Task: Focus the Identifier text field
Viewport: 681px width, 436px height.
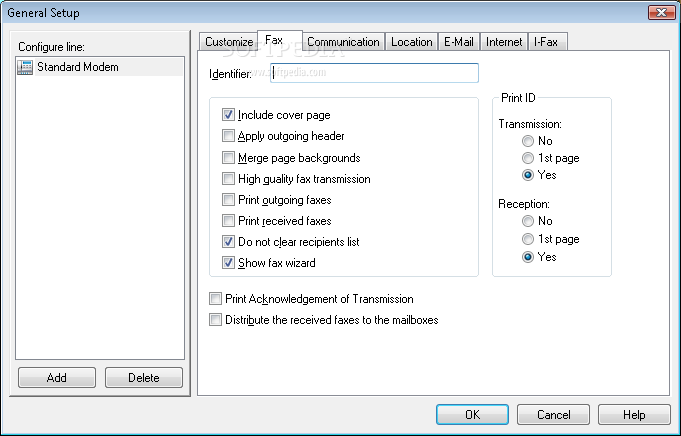Action: tap(374, 73)
